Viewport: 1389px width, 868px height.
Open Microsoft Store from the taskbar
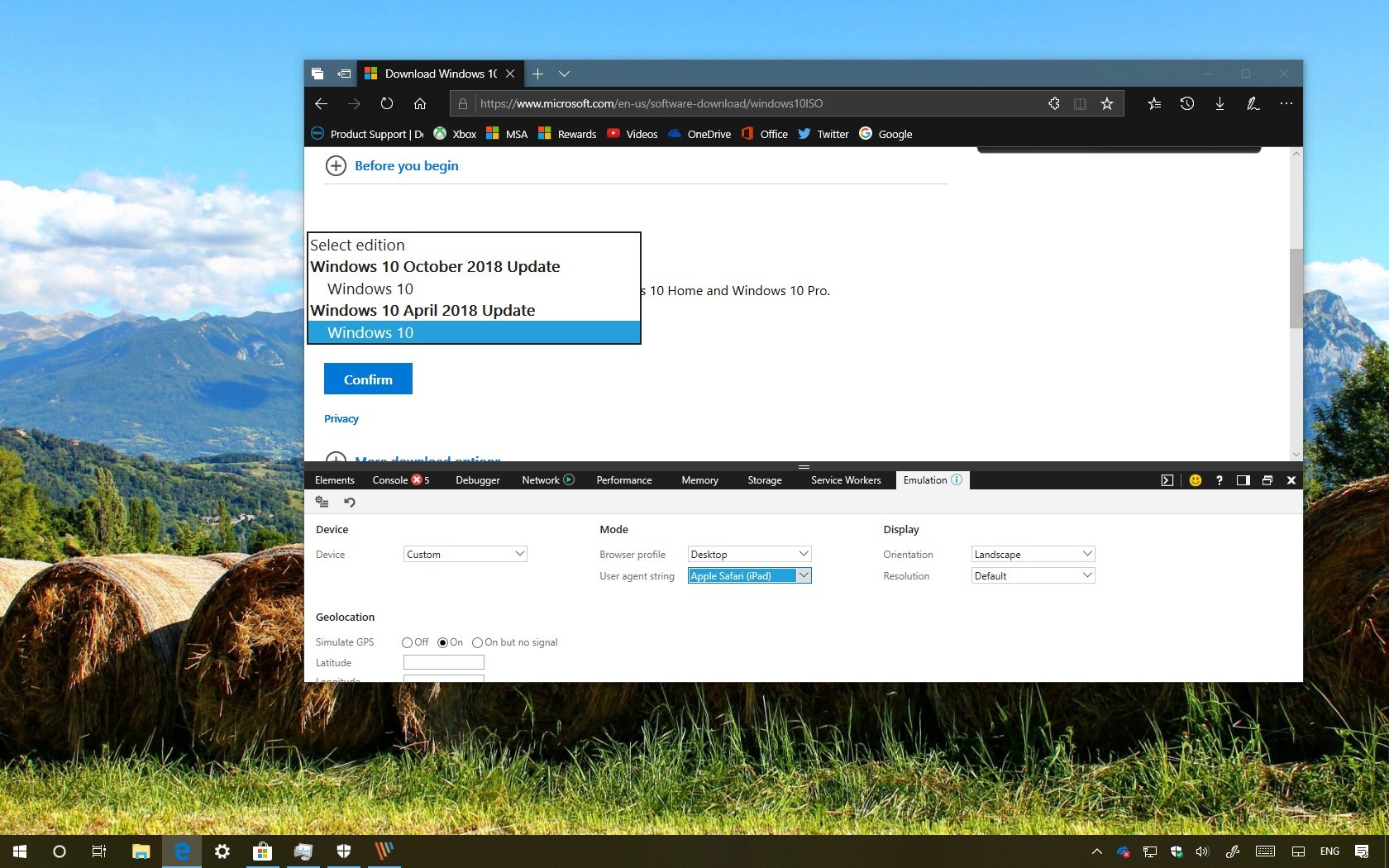point(262,851)
